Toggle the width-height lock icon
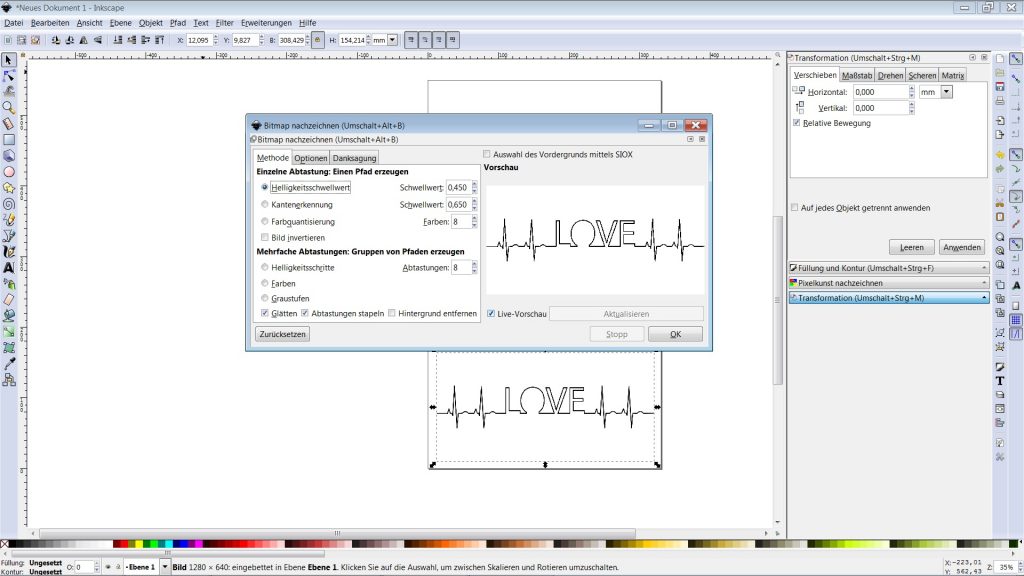This screenshot has height=576, width=1024. tap(318, 40)
